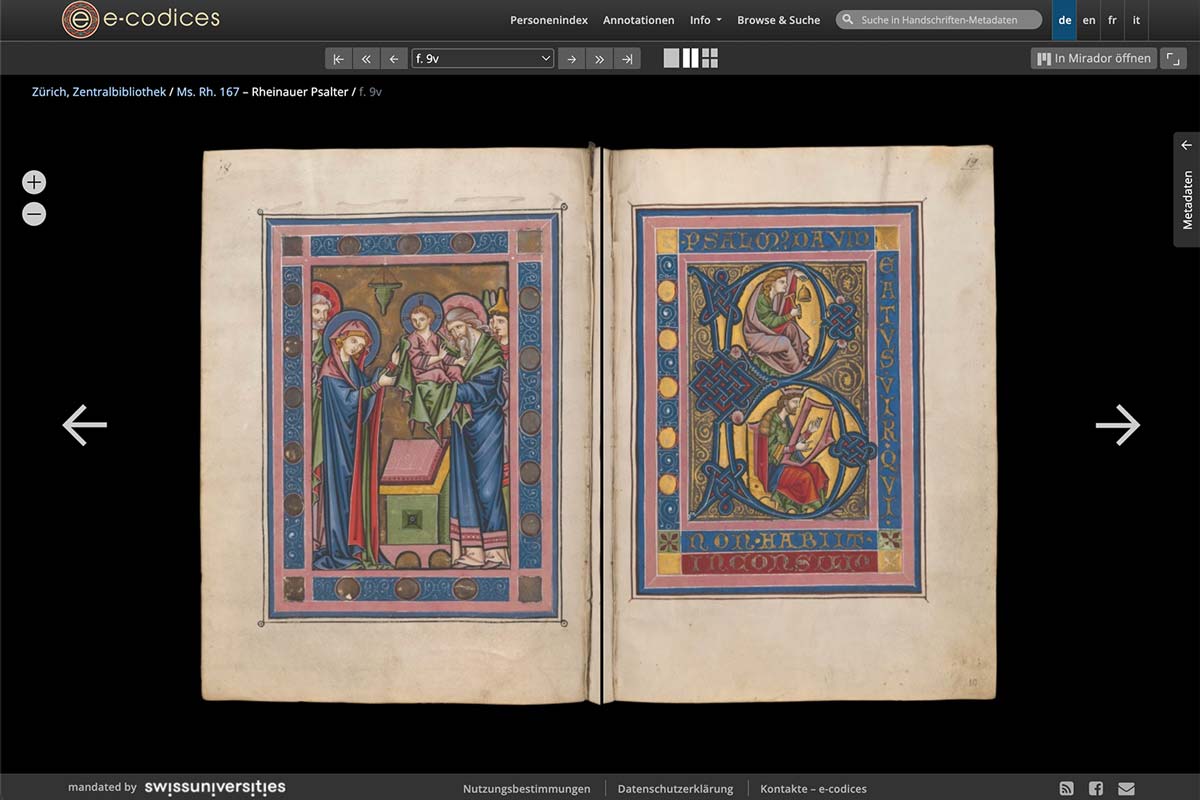Go to the next page in toolbar
Image resolution: width=1200 pixels, height=800 pixels.
[x=571, y=59]
